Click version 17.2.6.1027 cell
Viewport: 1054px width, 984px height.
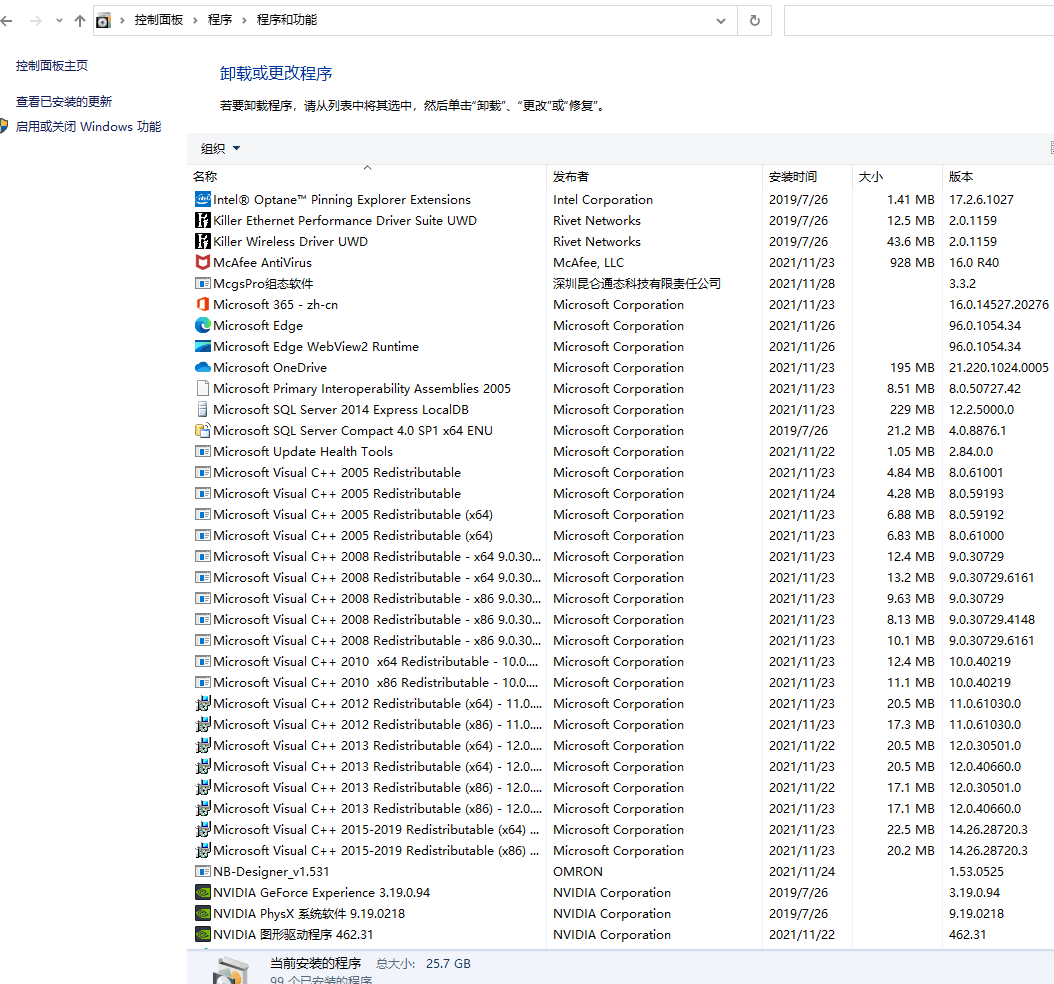[981, 199]
